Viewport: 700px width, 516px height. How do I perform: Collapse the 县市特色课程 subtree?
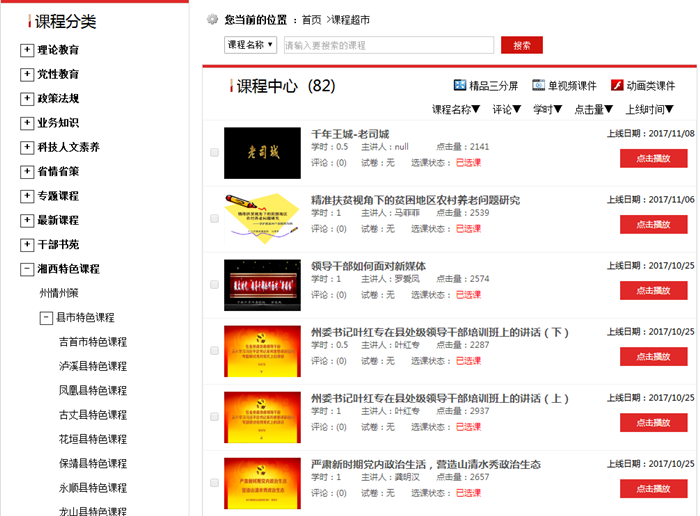click(x=46, y=318)
